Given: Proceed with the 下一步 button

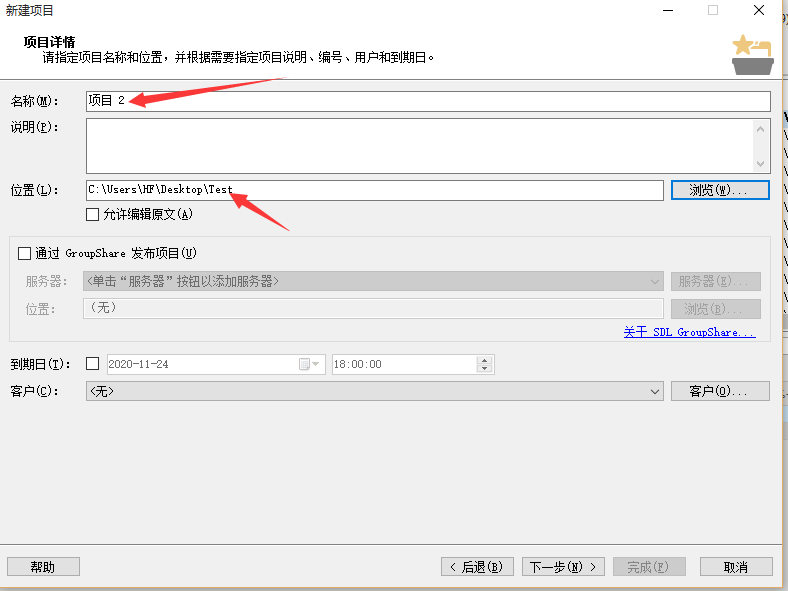Looking at the screenshot, I should pyautogui.click(x=563, y=567).
